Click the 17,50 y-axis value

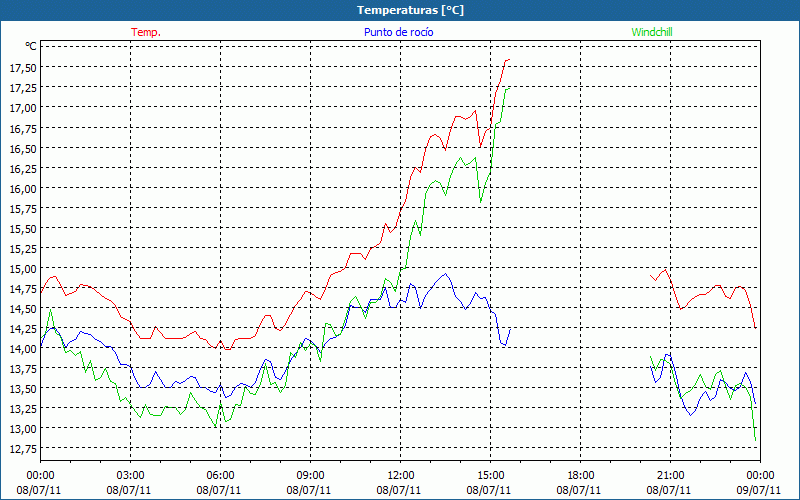tap(23, 68)
